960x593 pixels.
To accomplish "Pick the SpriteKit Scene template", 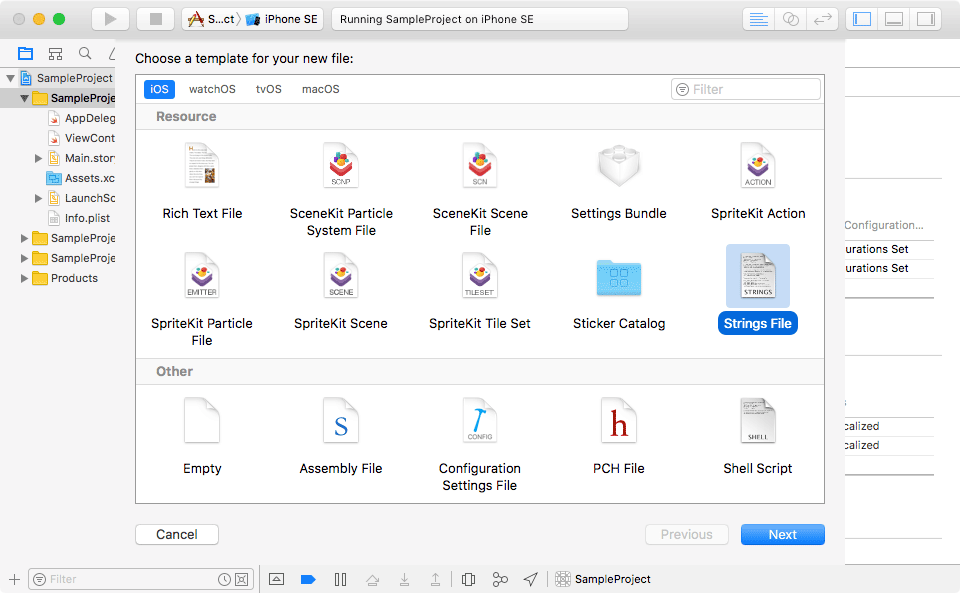I will pos(341,291).
